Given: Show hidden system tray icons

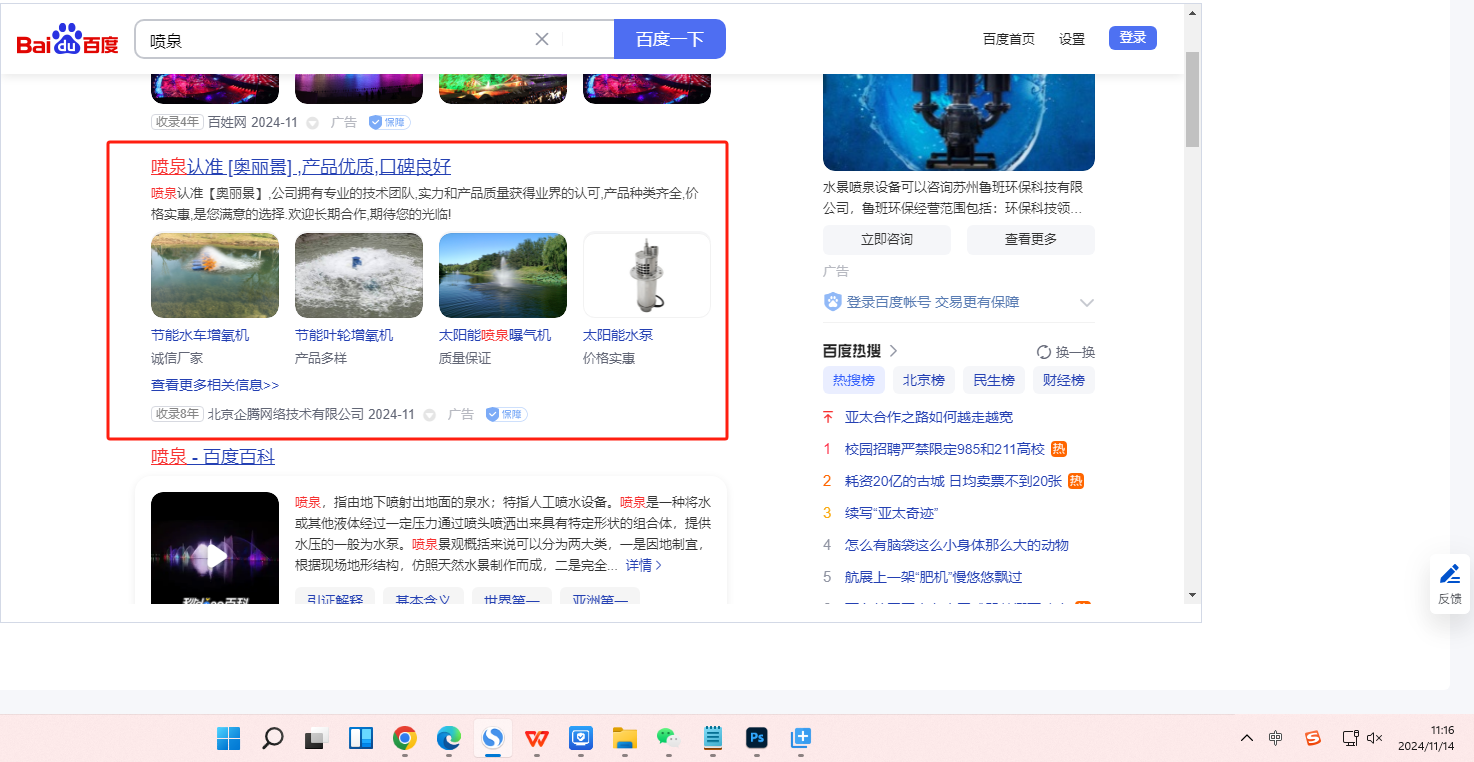Looking at the screenshot, I should point(1246,738).
